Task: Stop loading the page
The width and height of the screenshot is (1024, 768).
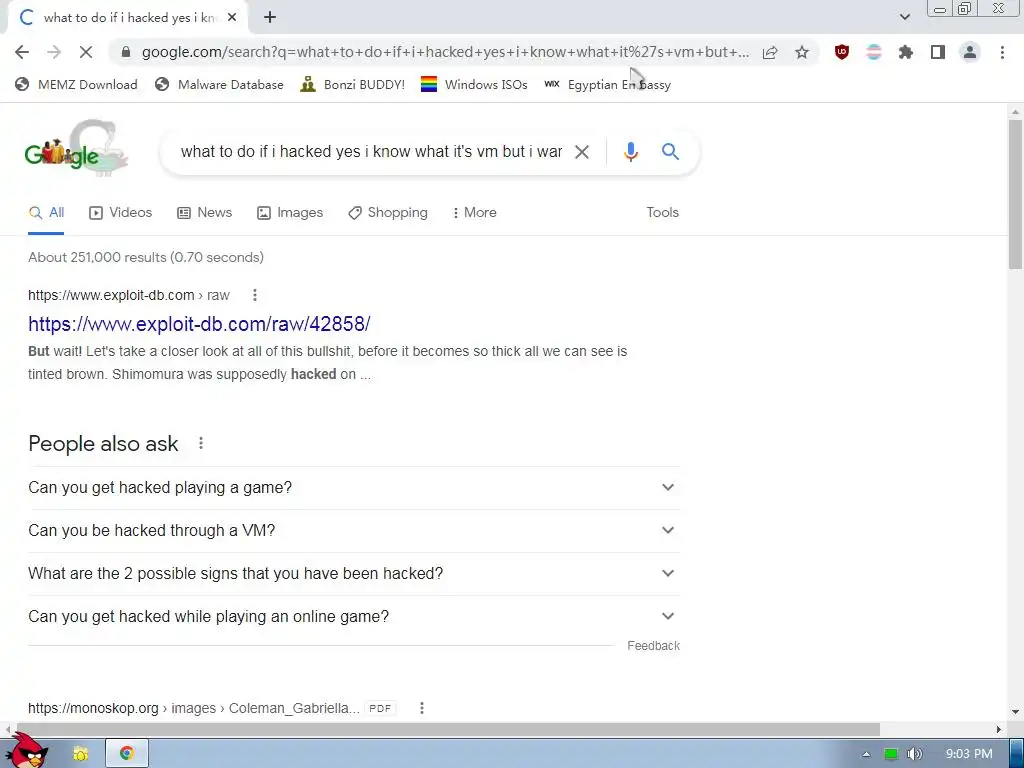Action: click(x=86, y=52)
